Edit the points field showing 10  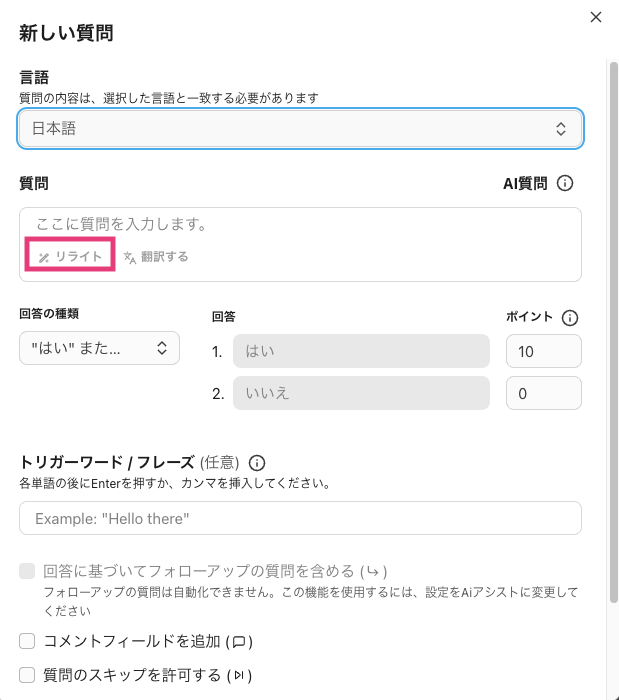pos(544,351)
